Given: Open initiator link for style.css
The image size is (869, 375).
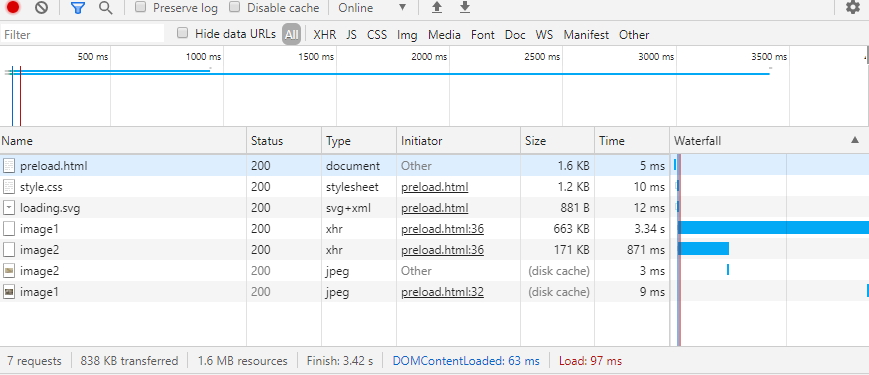Looking at the screenshot, I should pos(434,187).
